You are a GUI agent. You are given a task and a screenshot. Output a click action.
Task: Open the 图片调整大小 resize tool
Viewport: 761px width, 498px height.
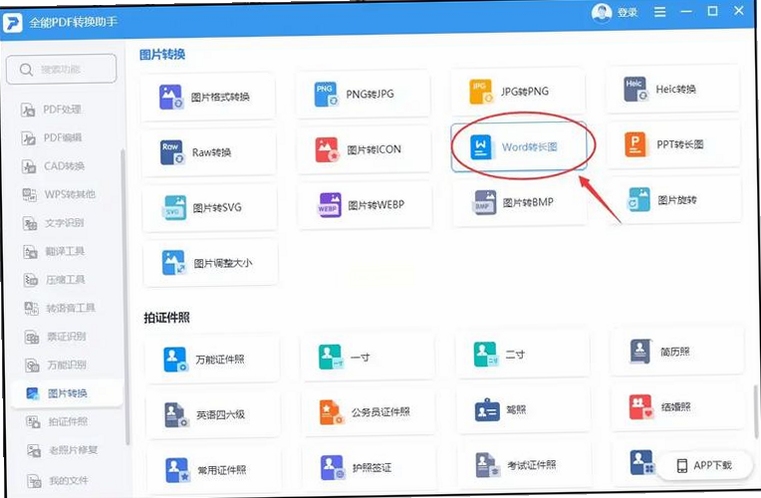[x=211, y=263]
